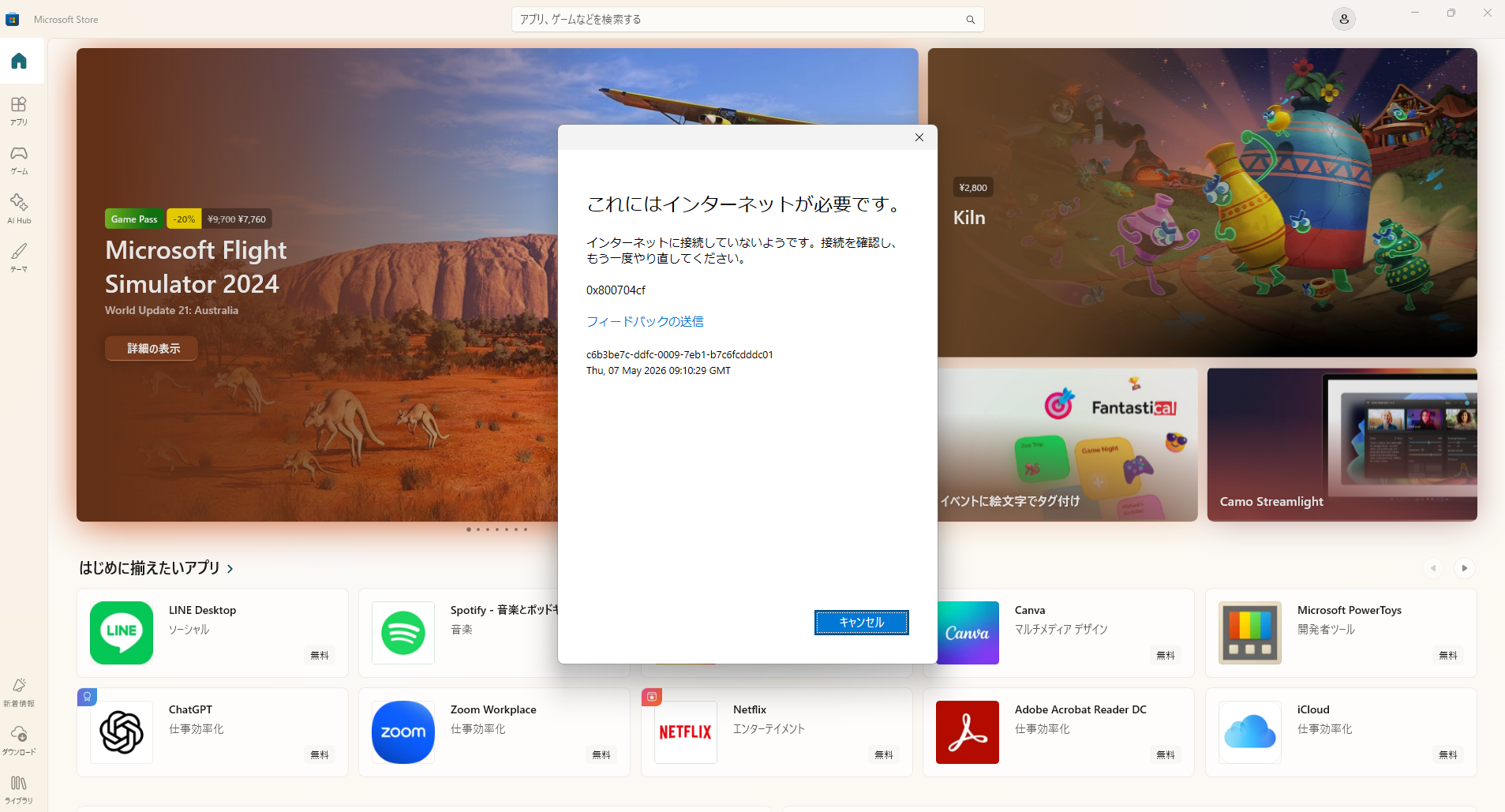The height and width of the screenshot is (812, 1505).
Task: Click the c6b3be7c-ddfc correlation ID text
Action: coord(679,355)
